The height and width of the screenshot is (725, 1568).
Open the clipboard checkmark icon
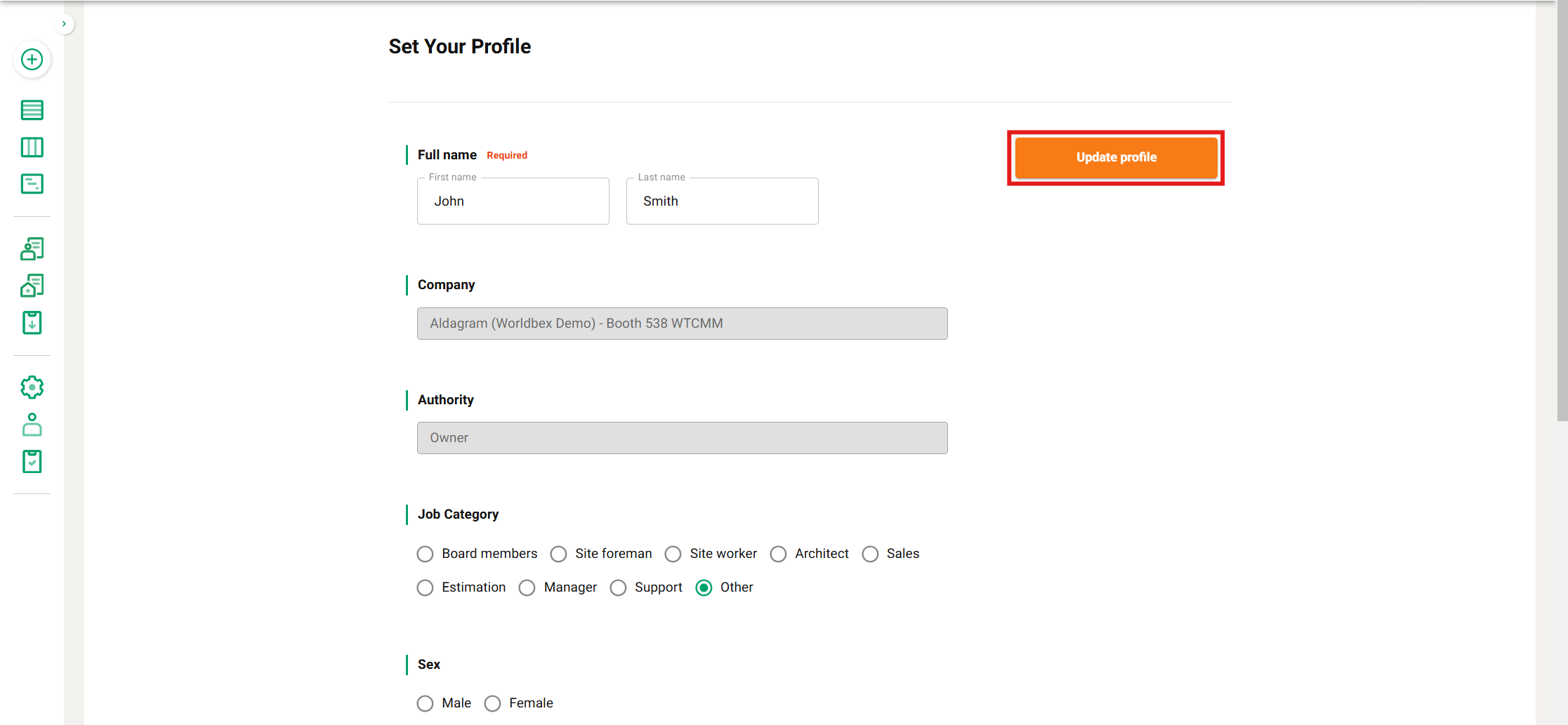32,461
